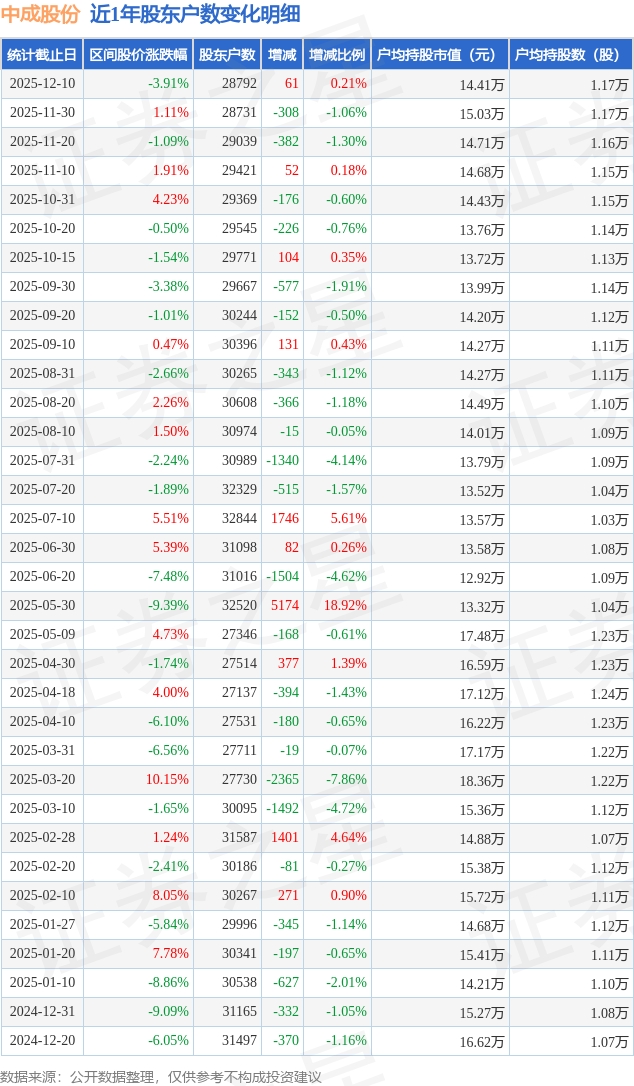Image resolution: width=634 pixels, height=1086 pixels.
Task: Click the 区间股价涨跌幅 column header
Action: coord(137,55)
